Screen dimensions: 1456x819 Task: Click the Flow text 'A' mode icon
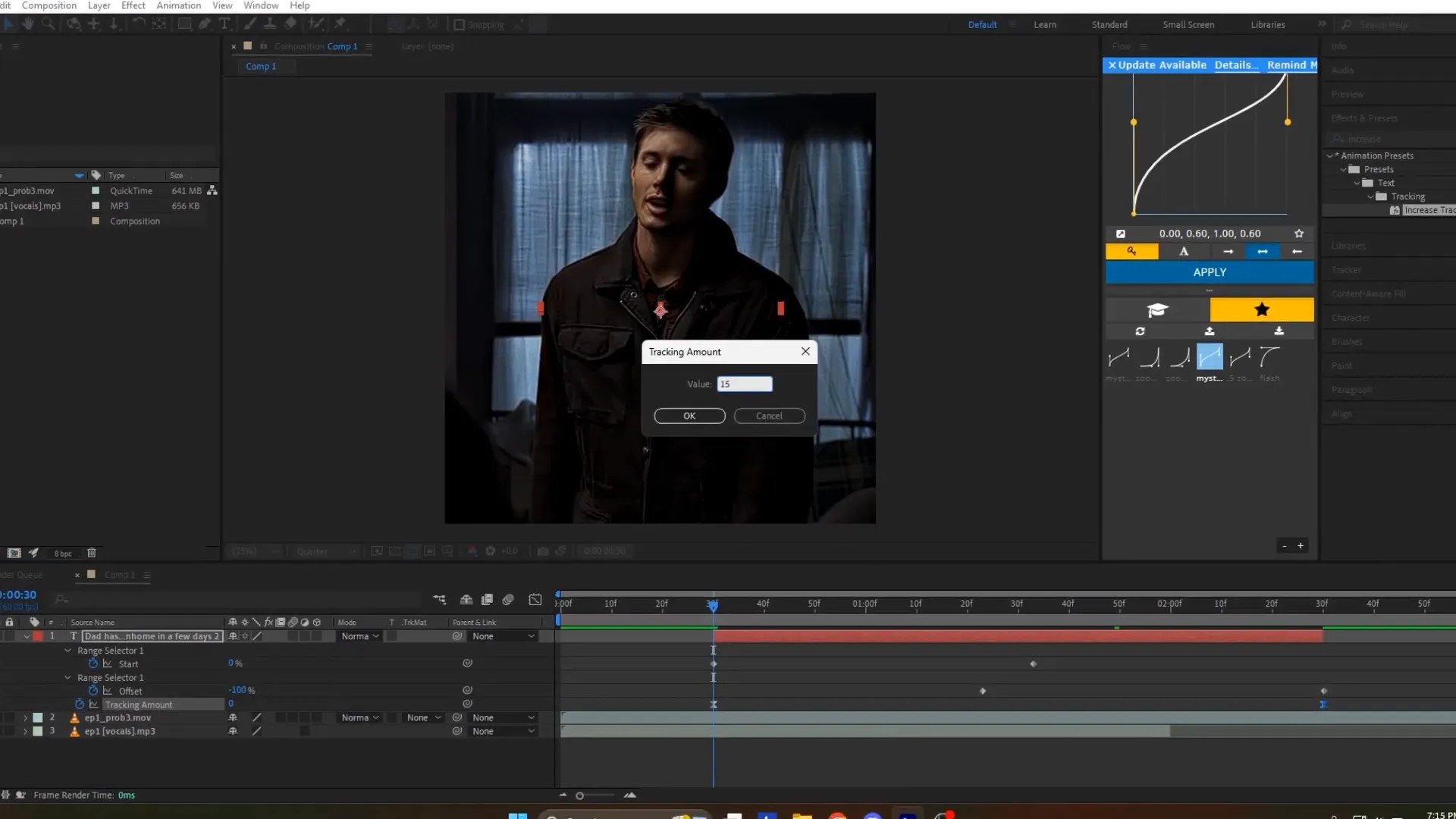(1184, 251)
